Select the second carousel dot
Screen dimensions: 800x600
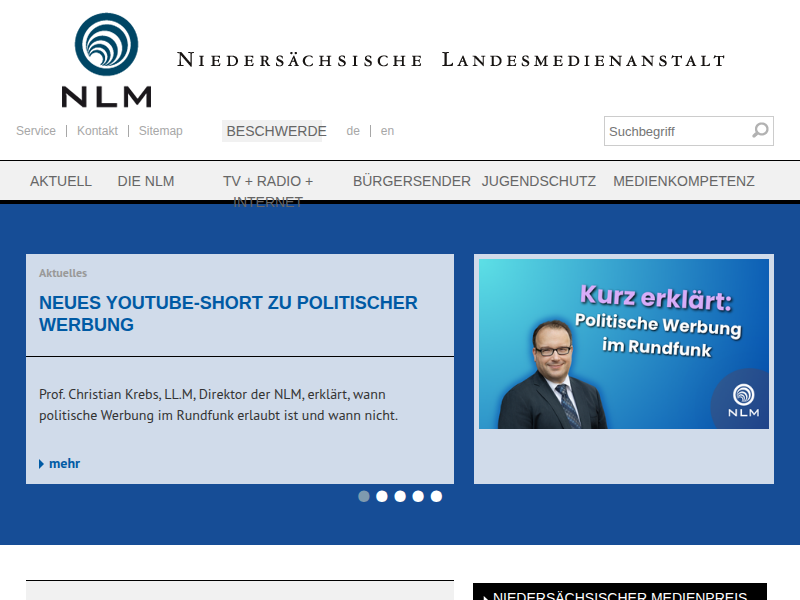[x=382, y=496]
